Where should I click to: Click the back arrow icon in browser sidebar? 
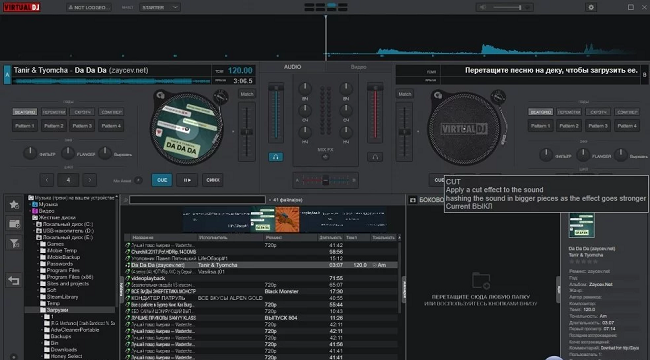point(14,280)
